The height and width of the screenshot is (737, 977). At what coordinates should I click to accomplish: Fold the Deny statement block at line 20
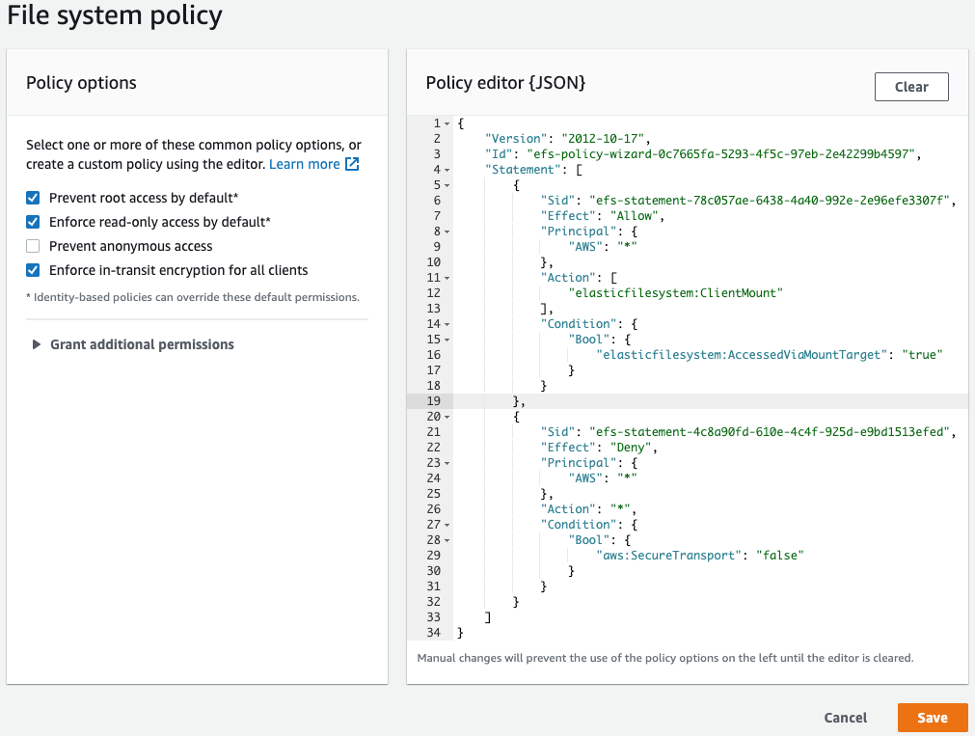click(447, 417)
